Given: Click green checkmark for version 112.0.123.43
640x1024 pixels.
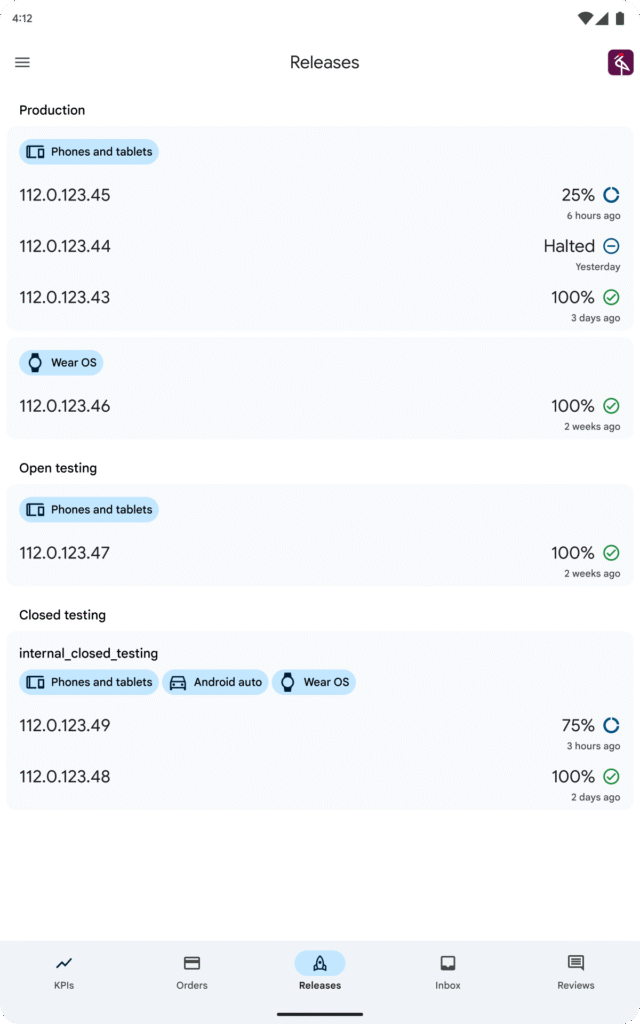Looking at the screenshot, I should [x=611, y=297].
